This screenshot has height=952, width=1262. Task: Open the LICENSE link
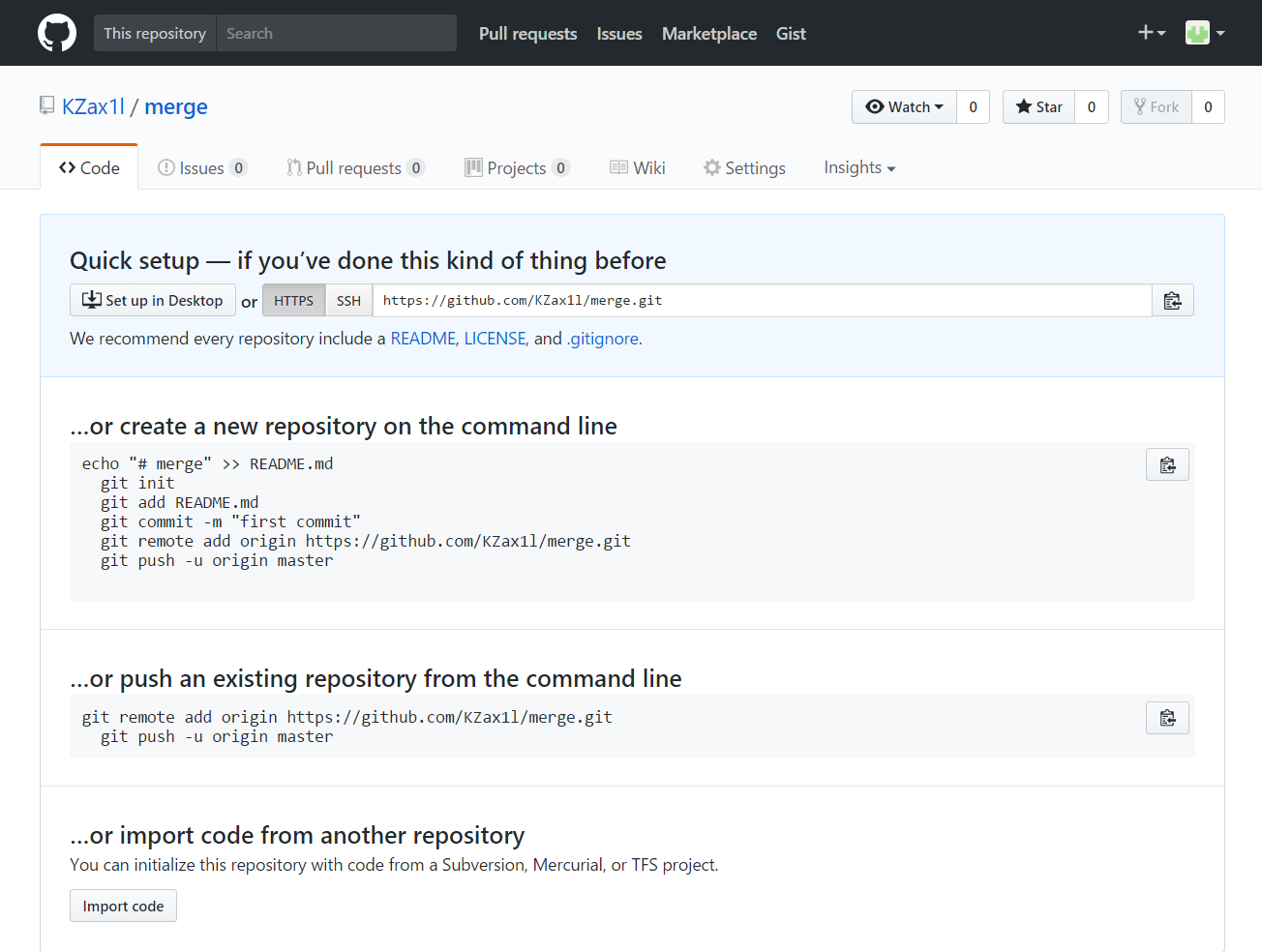[495, 339]
